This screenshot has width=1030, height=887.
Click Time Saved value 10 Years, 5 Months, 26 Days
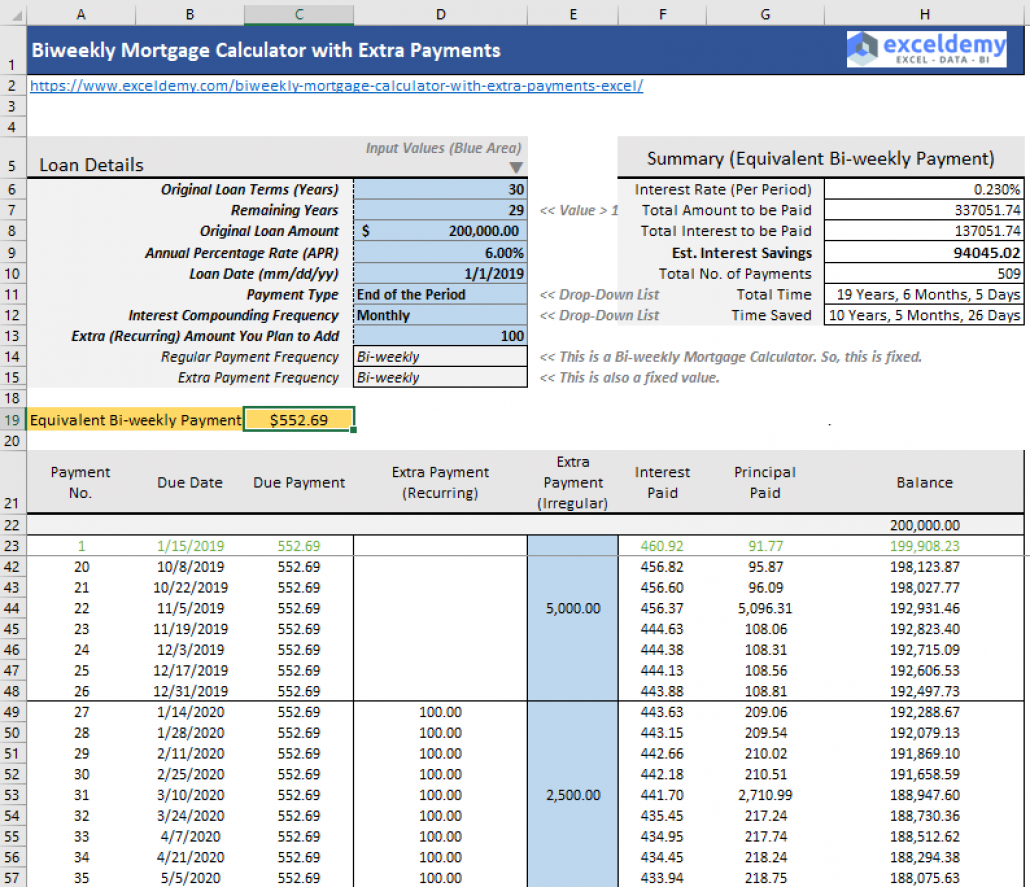[924, 315]
